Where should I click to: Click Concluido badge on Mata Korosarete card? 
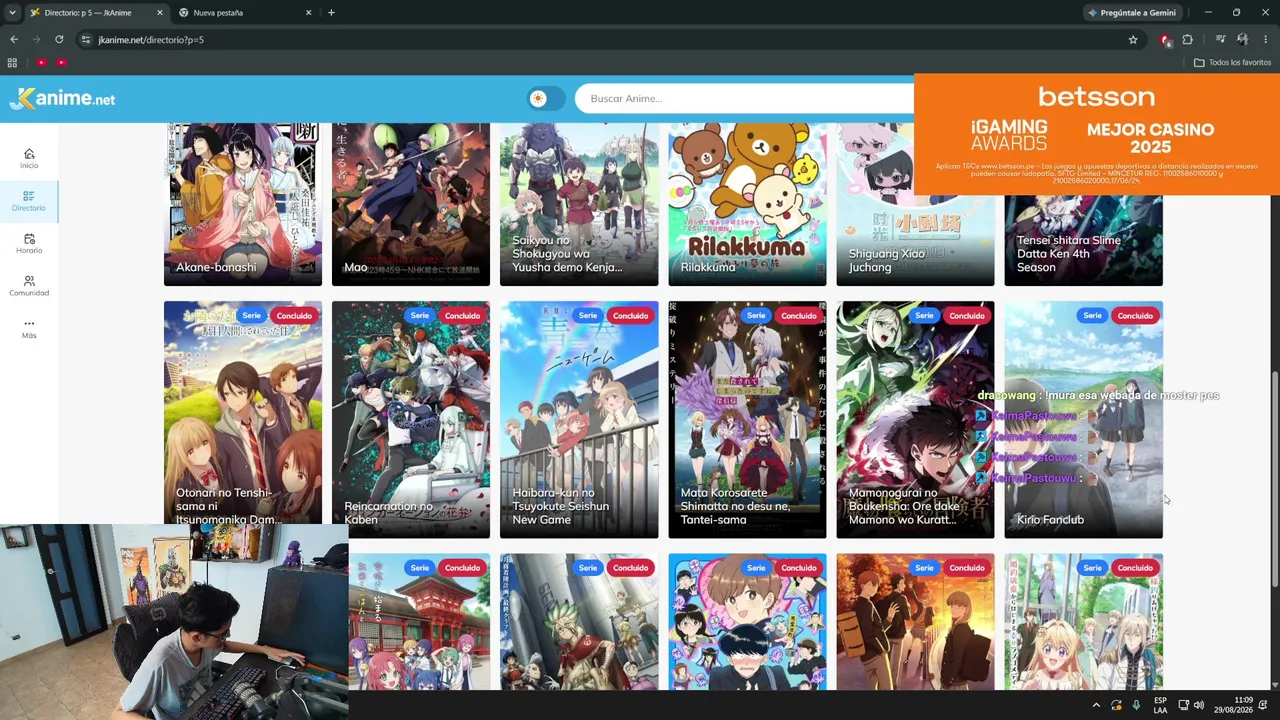coord(798,316)
